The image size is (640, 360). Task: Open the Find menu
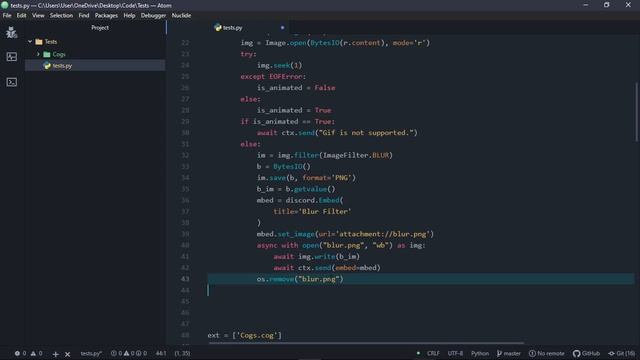(84, 16)
